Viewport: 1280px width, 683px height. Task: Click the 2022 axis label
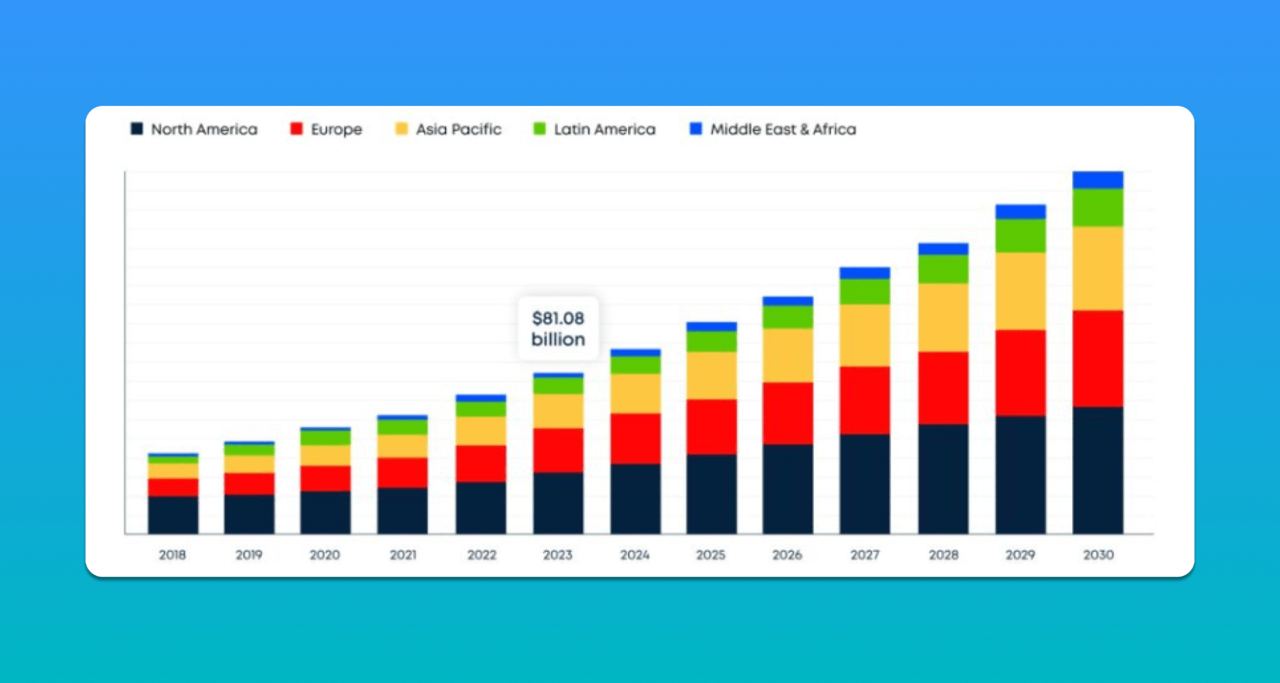(x=481, y=555)
